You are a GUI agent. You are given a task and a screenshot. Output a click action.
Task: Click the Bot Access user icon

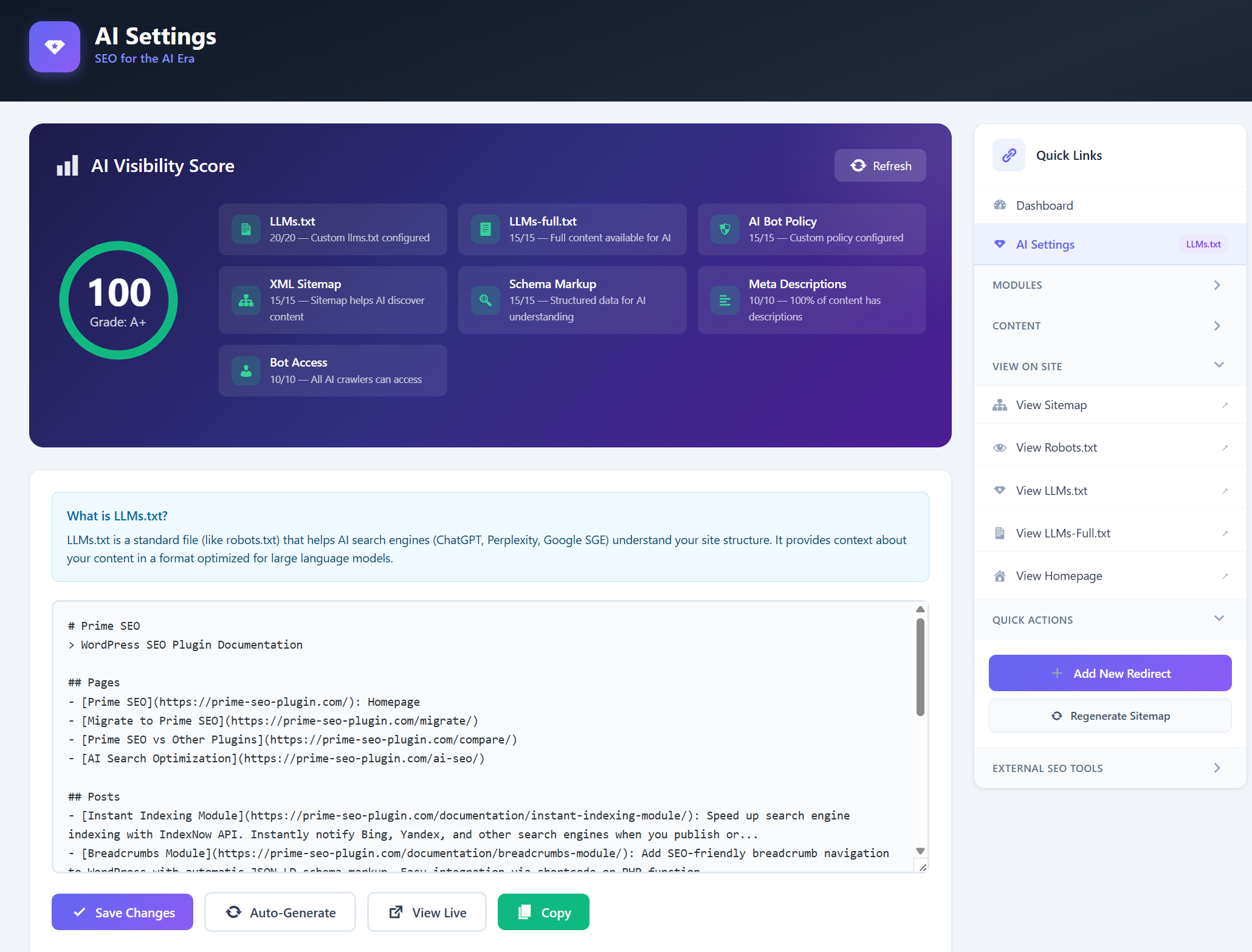(x=246, y=371)
